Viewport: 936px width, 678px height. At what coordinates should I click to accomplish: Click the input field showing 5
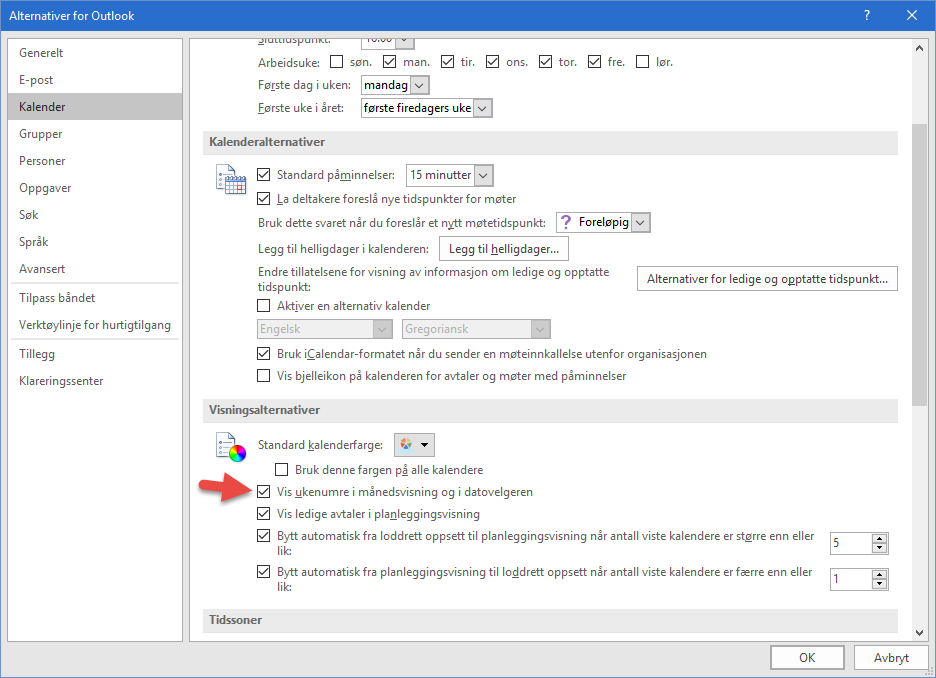click(851, 543)
